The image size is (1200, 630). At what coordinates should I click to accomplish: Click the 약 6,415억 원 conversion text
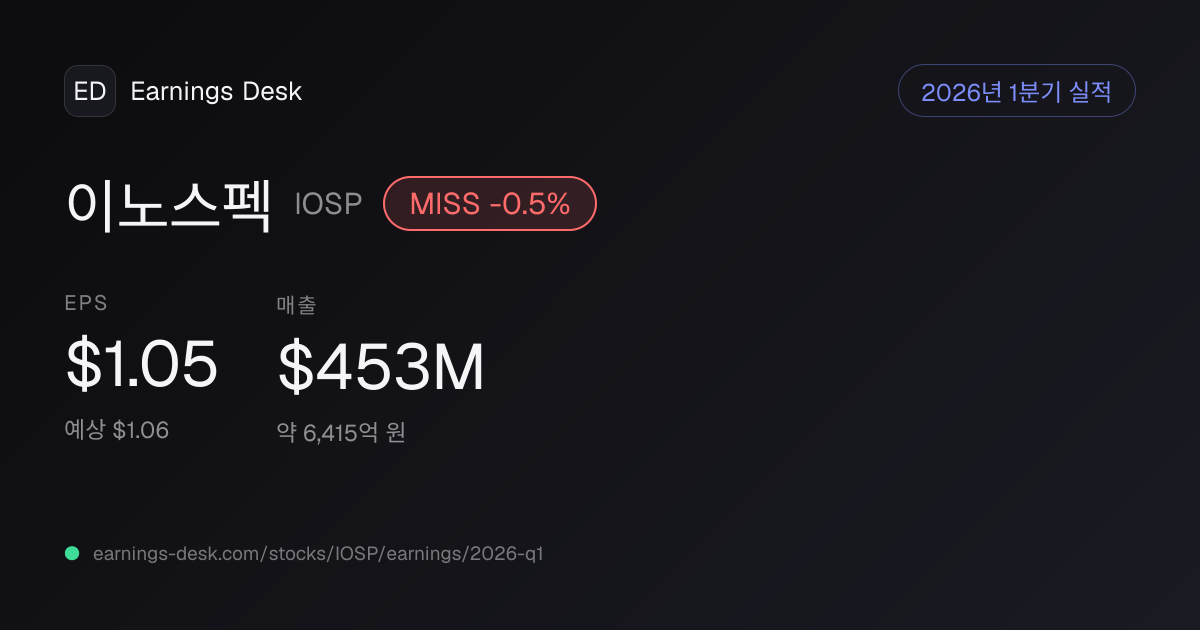341,433
